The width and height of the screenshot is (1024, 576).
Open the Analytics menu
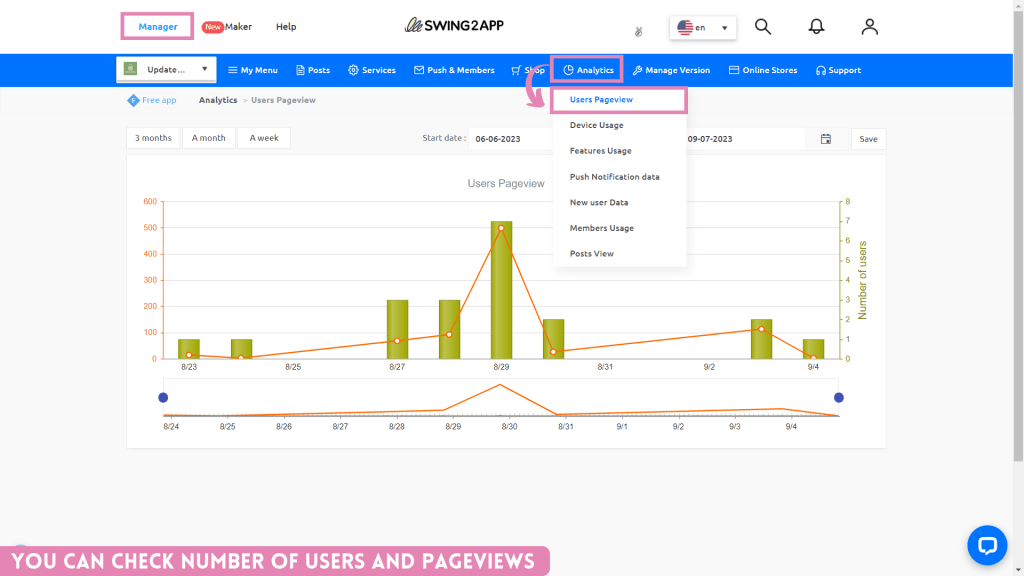click(x=588, y=70)
